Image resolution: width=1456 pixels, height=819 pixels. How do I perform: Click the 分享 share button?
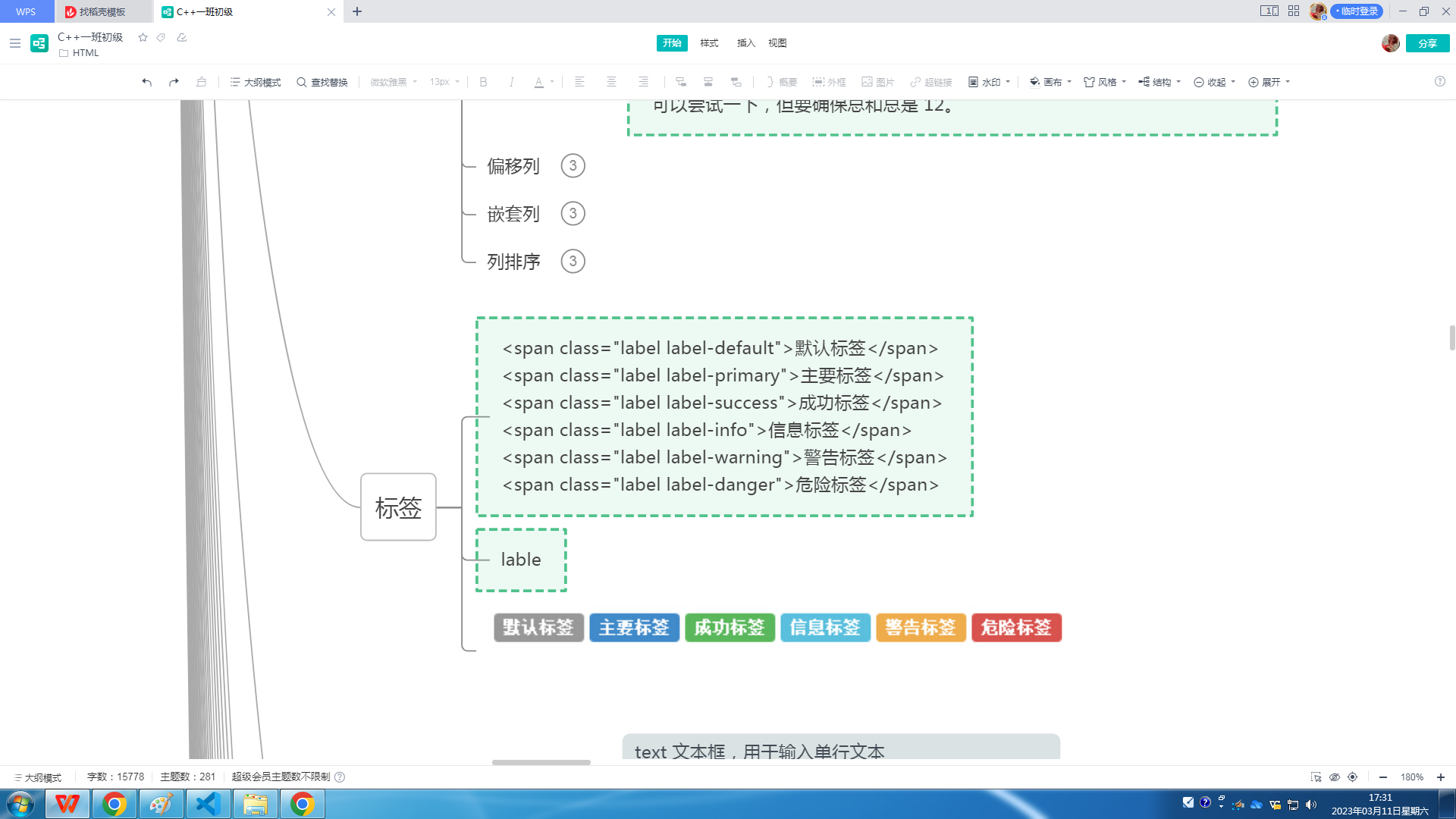coord(1427,43)
